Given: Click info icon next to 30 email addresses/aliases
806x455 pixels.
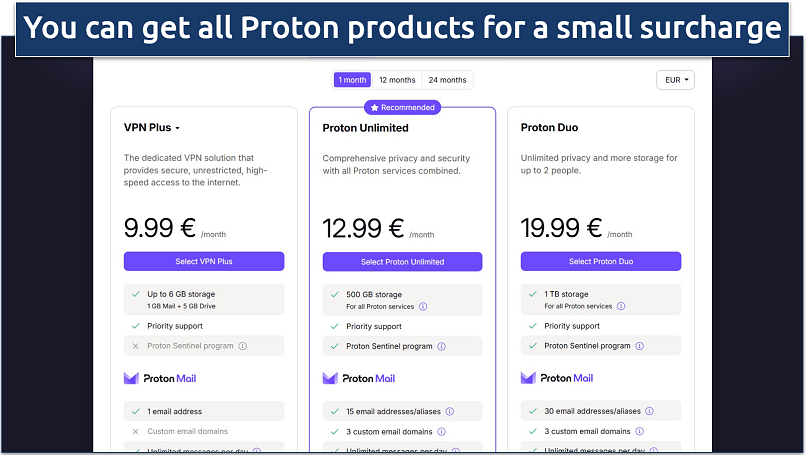Looking at the screenshot, I should (x=648, y=411).
